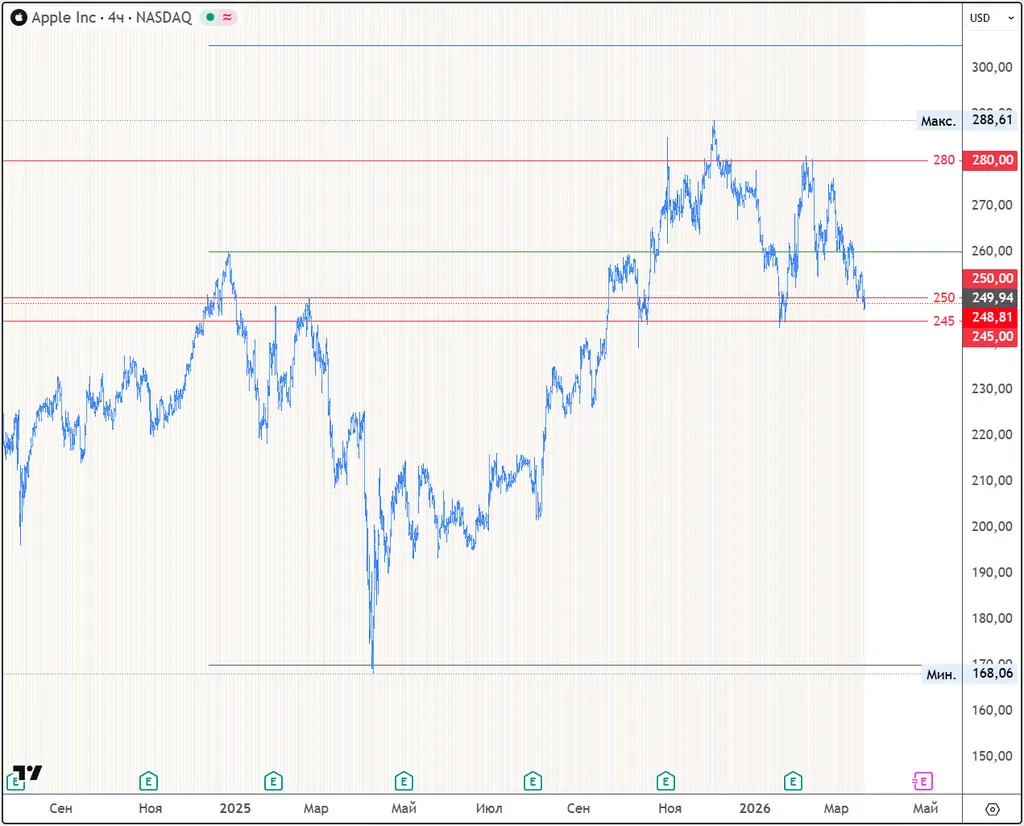Select earnings marker between 2025 and Мар

tap(273, 781)
